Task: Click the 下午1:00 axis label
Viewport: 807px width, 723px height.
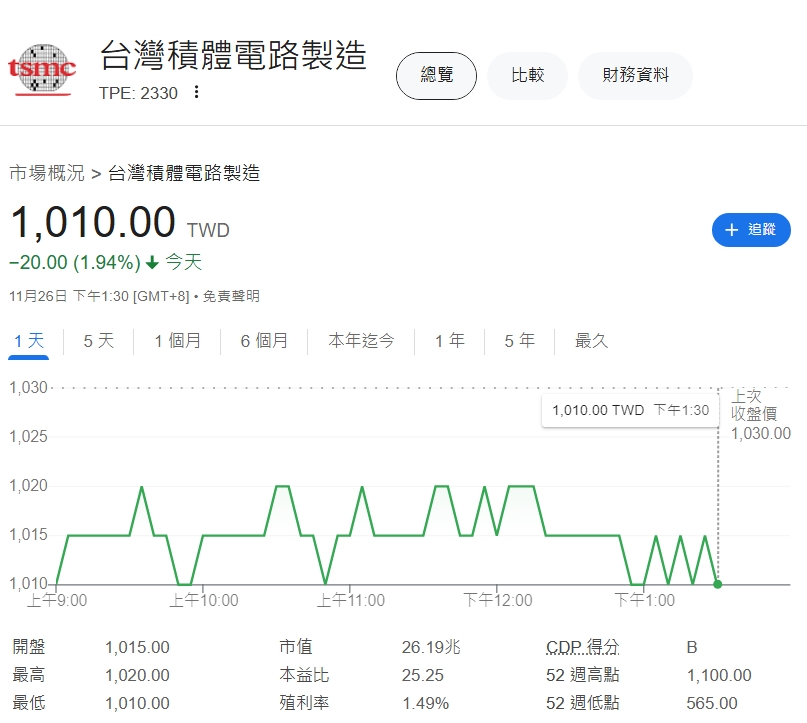Action: pyautogui.click(x=644, y=600)
